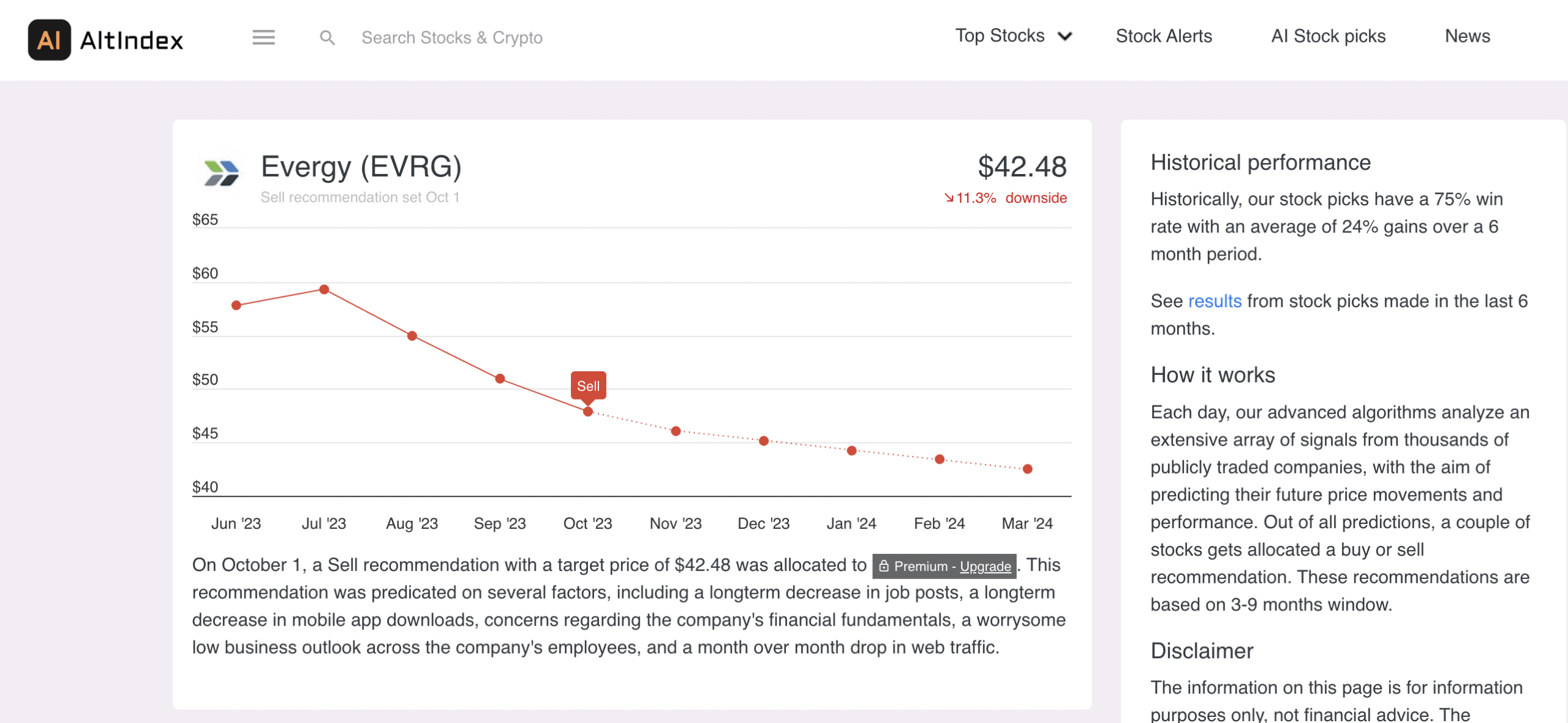Expand the Top Stocks dropdown
The width and height of the screenshot is (1568, 723).
pos(1014,36)
